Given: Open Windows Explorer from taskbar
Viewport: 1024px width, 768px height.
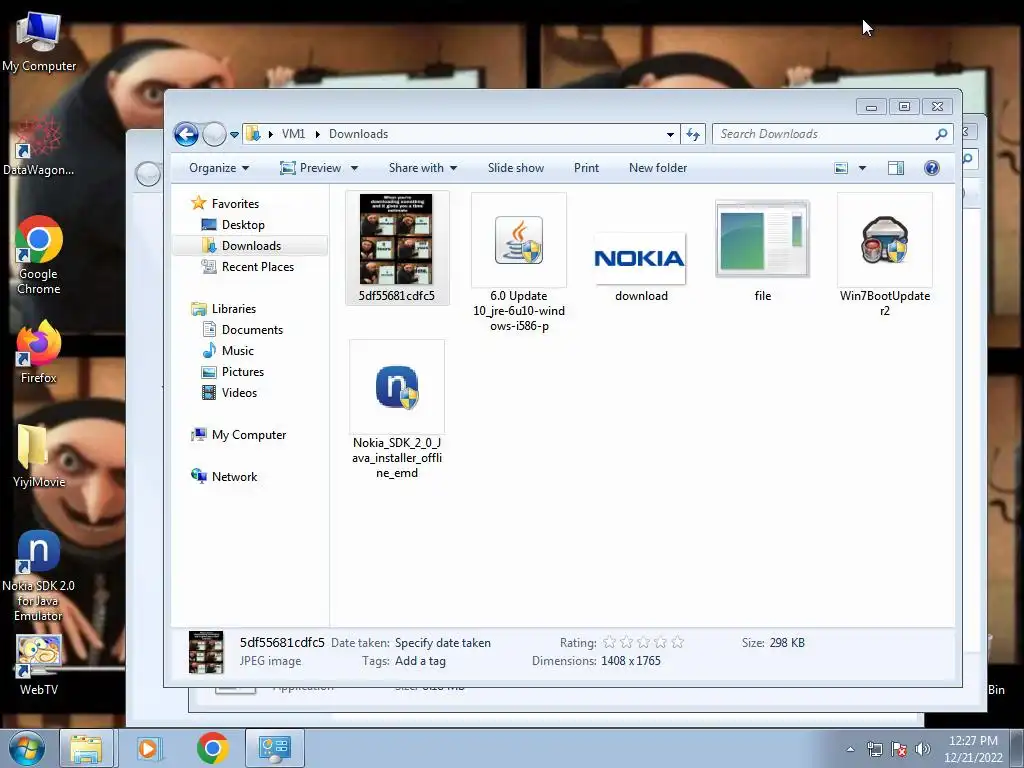Looking at the screenshot, I should (x=86, y=748).
